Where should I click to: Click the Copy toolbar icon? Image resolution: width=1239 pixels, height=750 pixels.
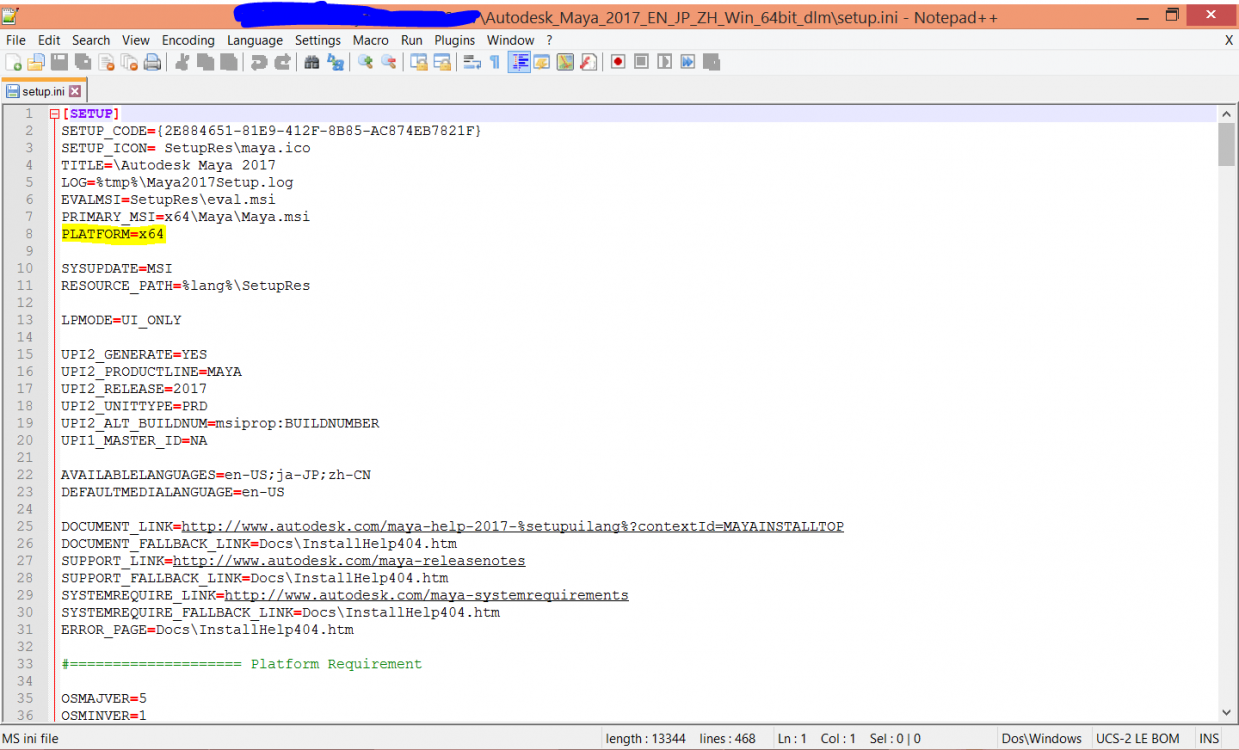(205, 62)
